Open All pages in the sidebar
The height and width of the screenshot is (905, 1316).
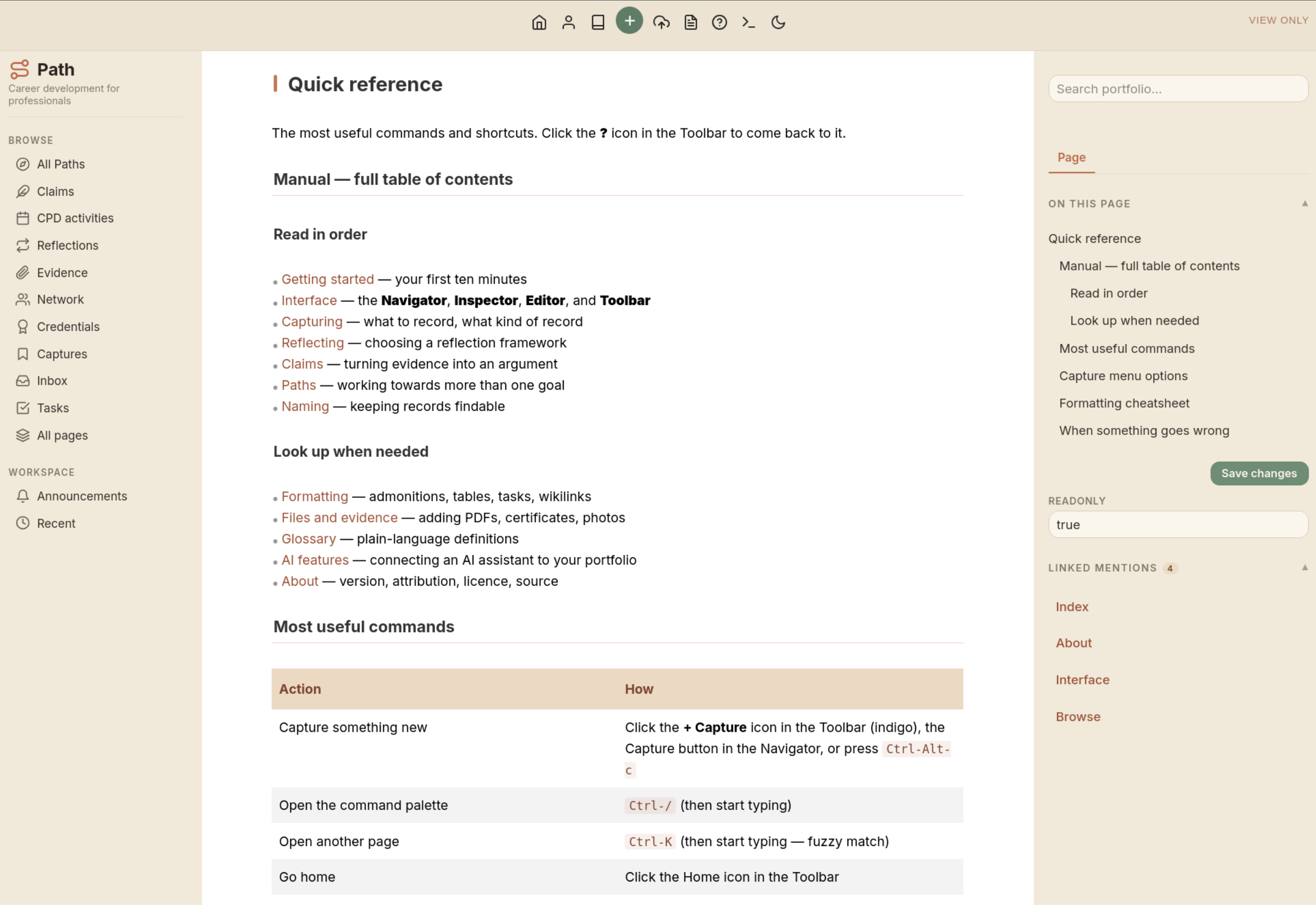pos(62,435)
